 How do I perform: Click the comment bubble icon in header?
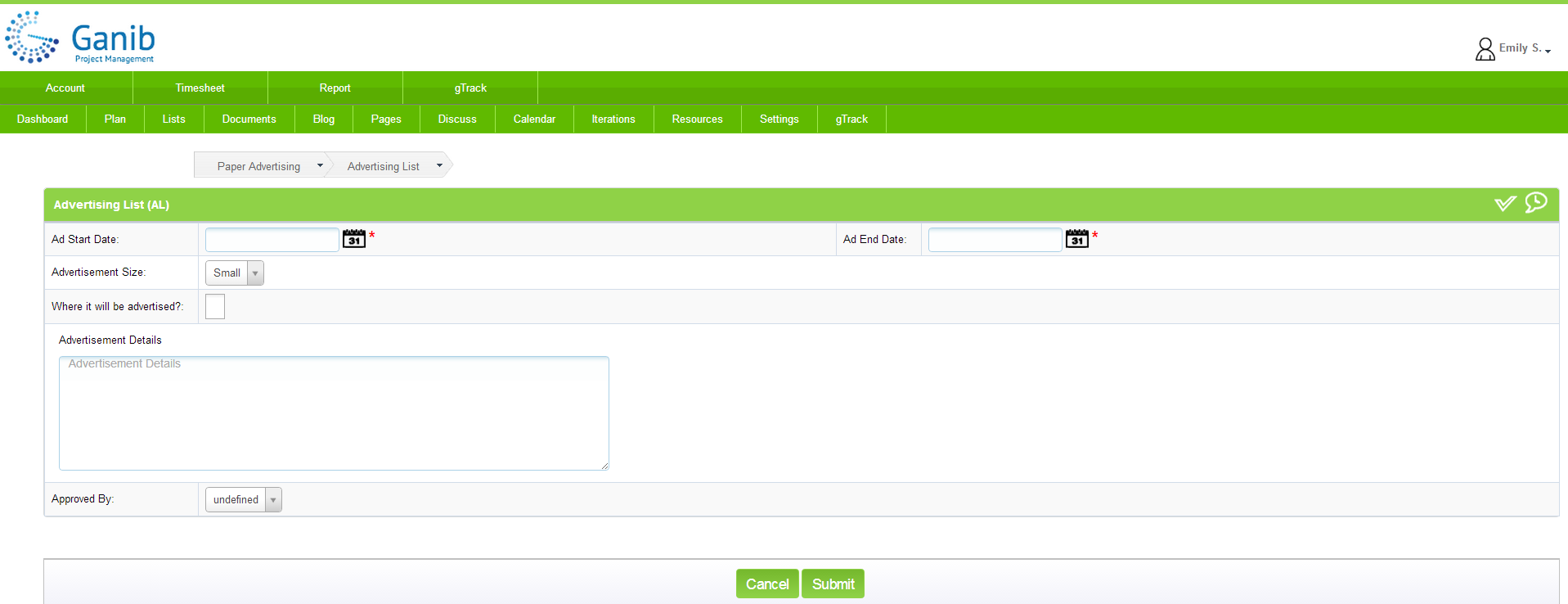tap(1535, 202)
